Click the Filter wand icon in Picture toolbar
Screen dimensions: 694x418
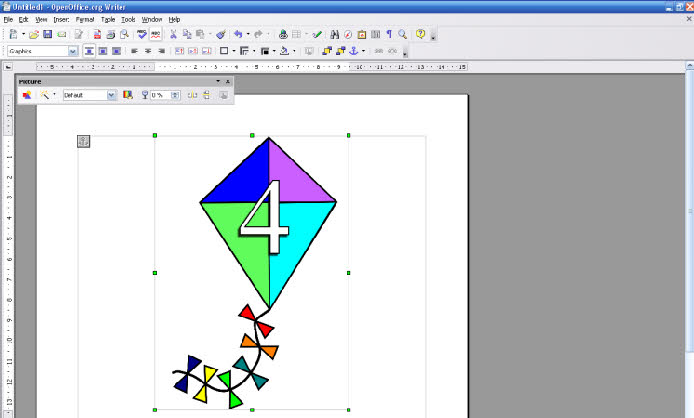[x=45, y=95]
